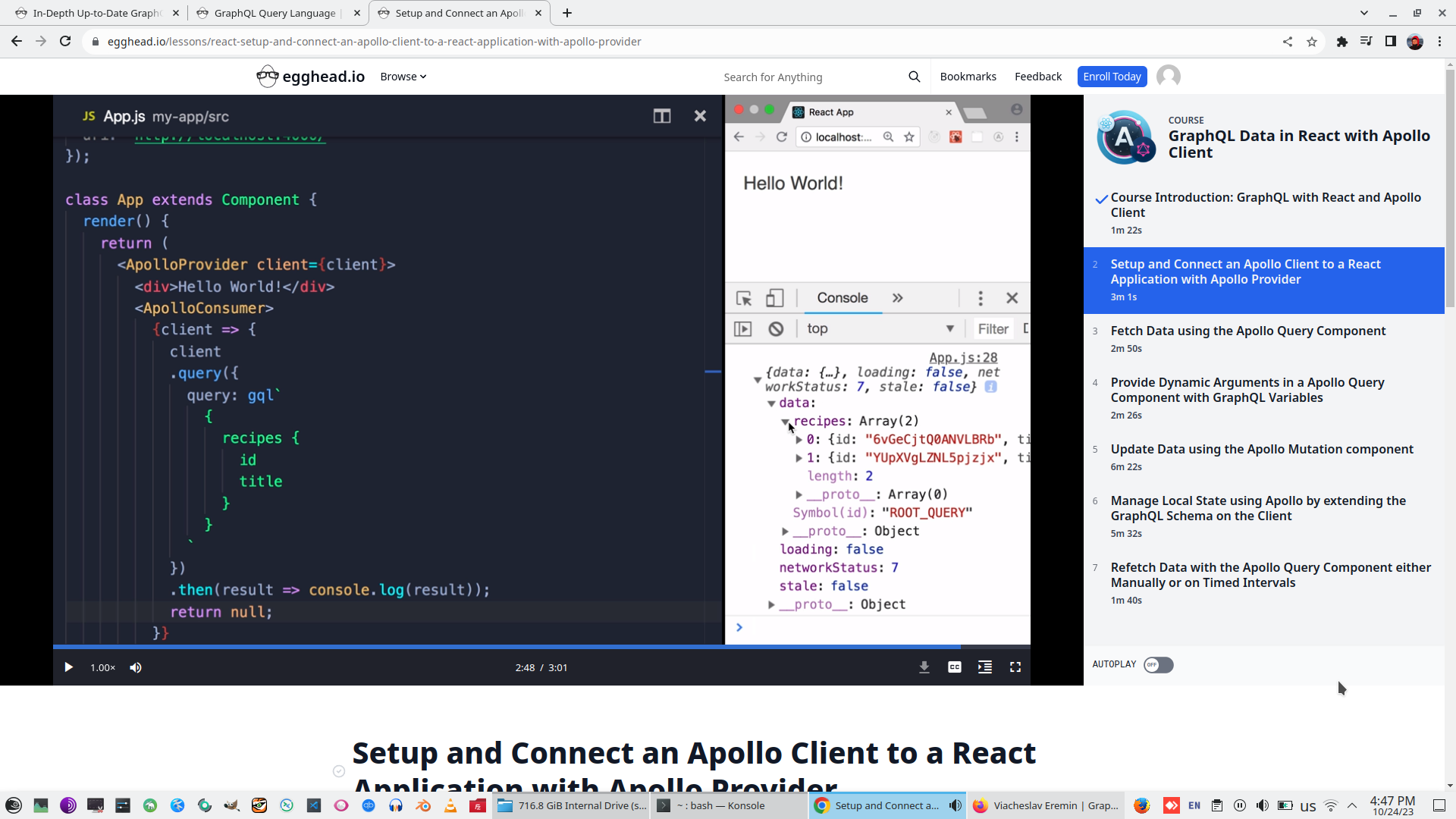This screenshot has height=819, width=1456.
Task: Seek on the video progress bar
Action: (531, 647)
